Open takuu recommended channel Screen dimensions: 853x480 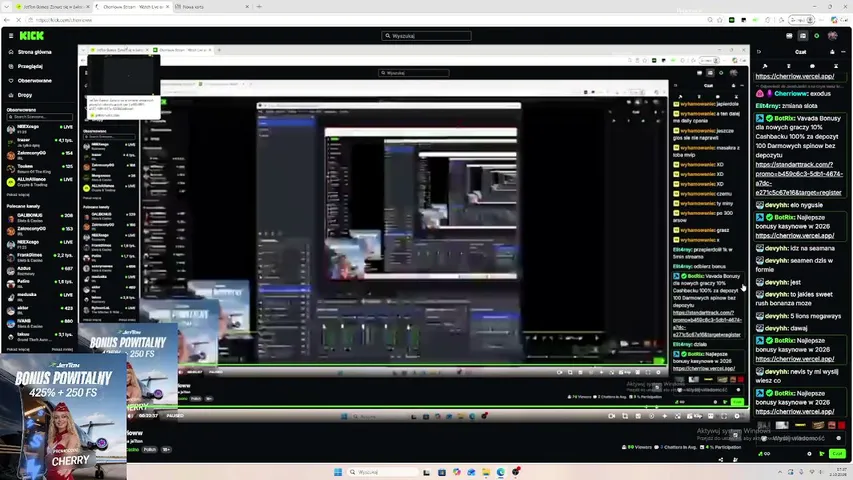39,336
